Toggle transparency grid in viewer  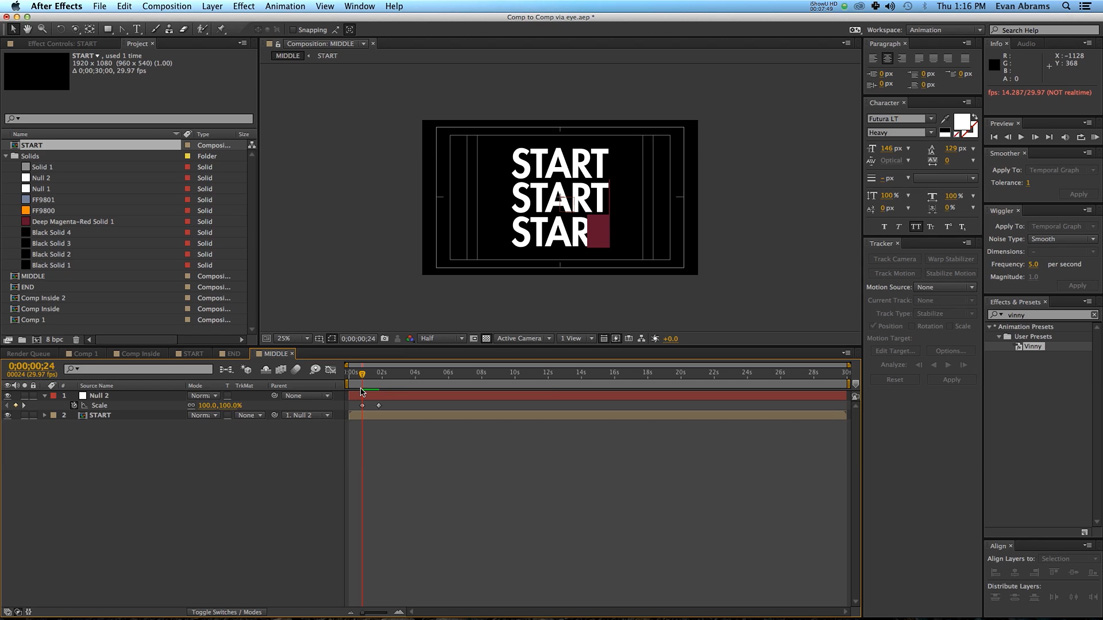coord(486,339)
